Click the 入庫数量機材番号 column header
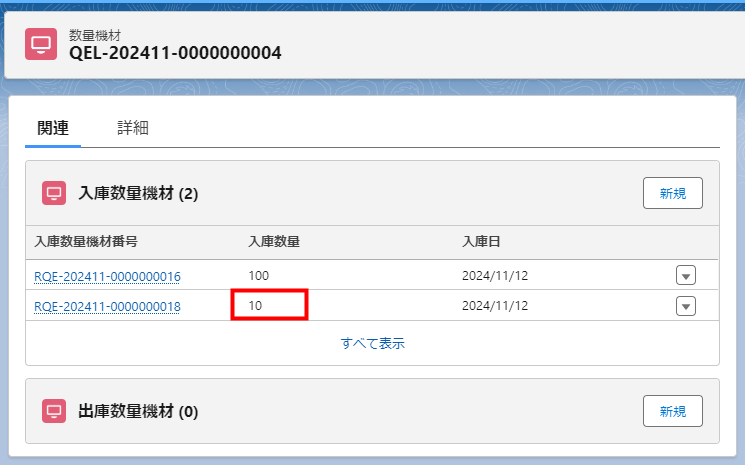The width and height of the screenshot is (745, 465). [85, 241]
